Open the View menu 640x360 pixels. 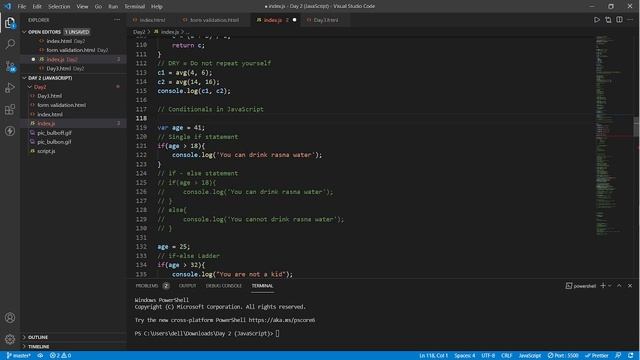(82, 6)
